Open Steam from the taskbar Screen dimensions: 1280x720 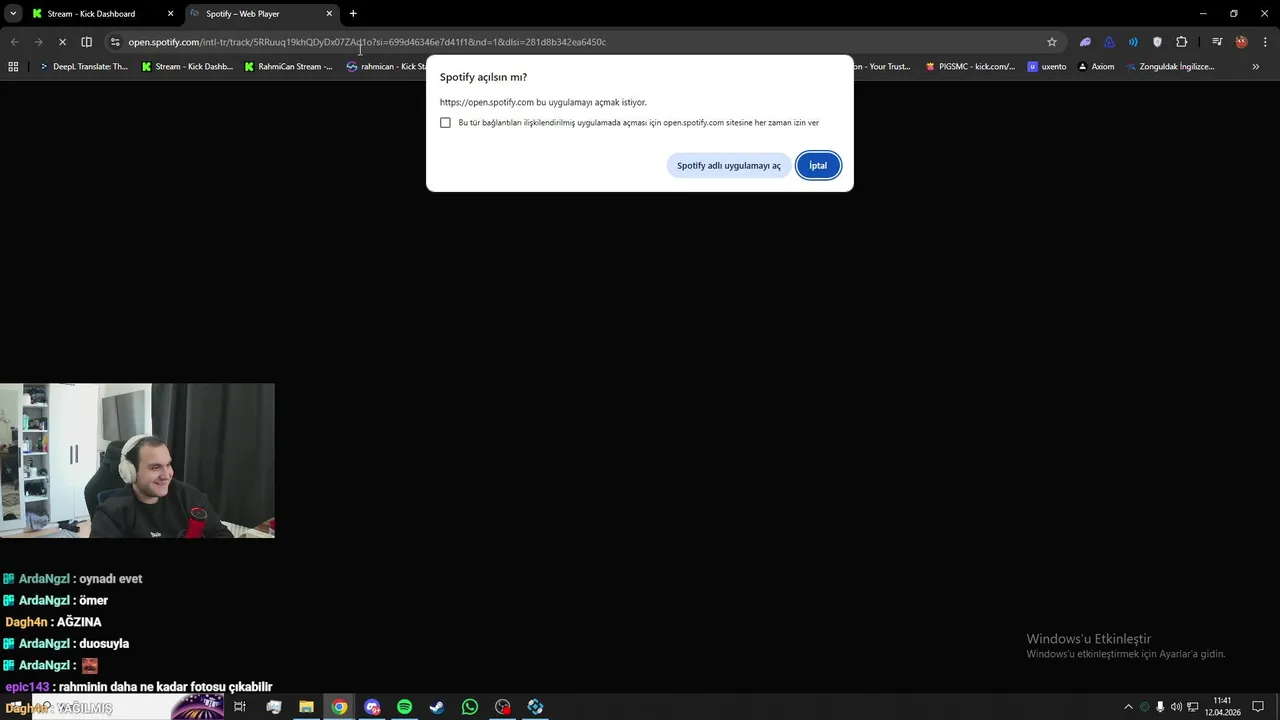(437, 707)
